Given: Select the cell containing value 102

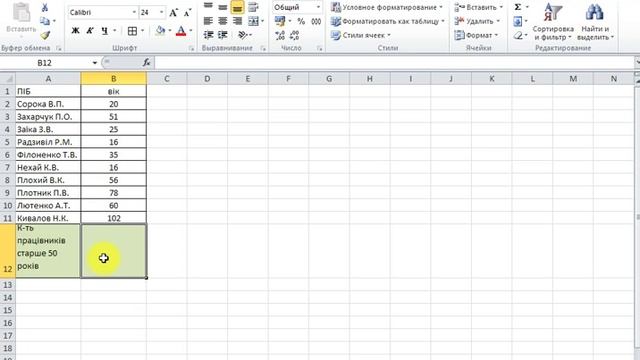Looking at the screenshot, I should click(113, 218).
